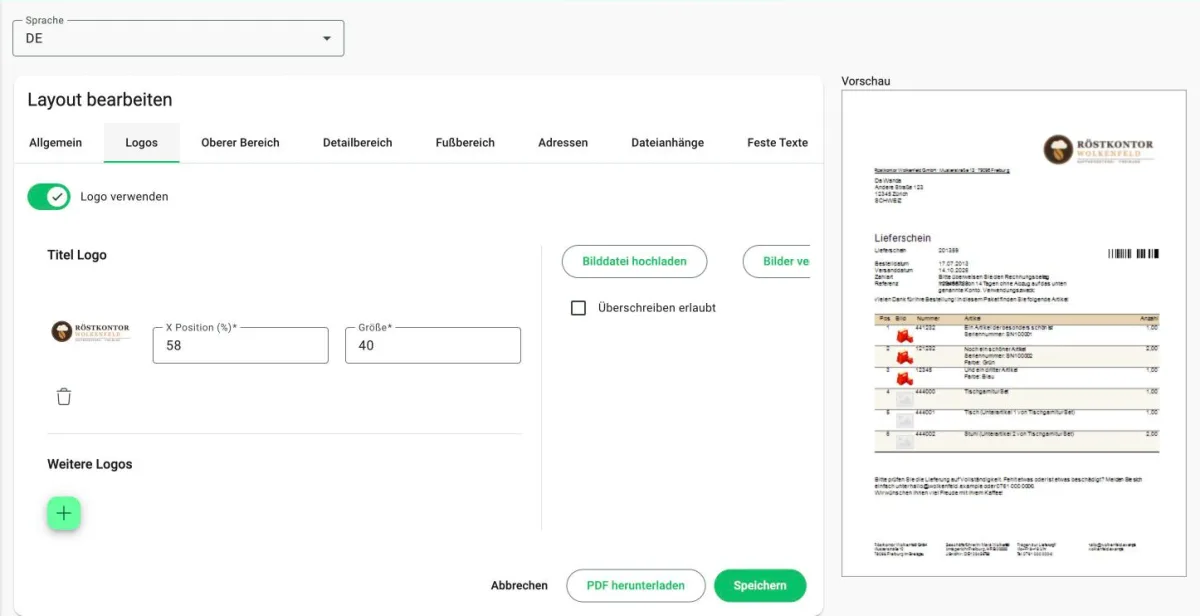This screenshot has height=616, width=1200.
Task: Click the Vorschau label above the preview
Action: click(x=866, y=81)
